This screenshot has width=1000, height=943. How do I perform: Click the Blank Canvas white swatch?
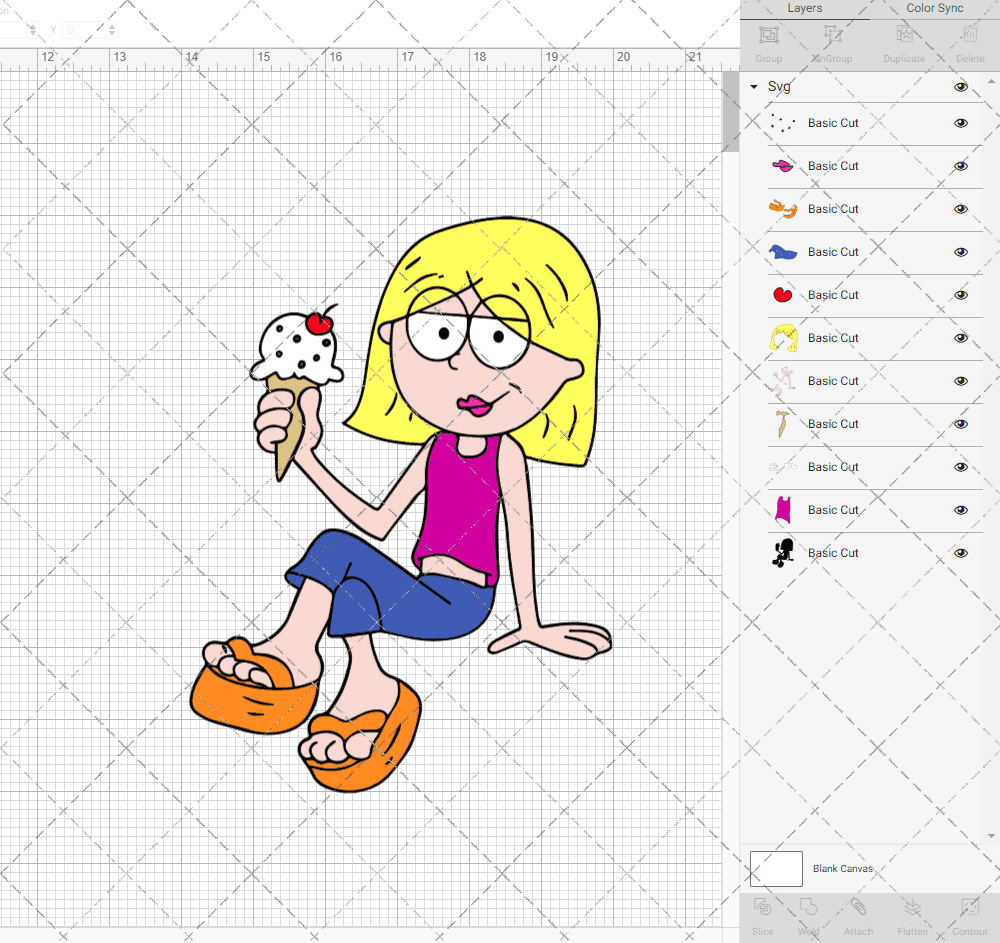tap(776, 868)
